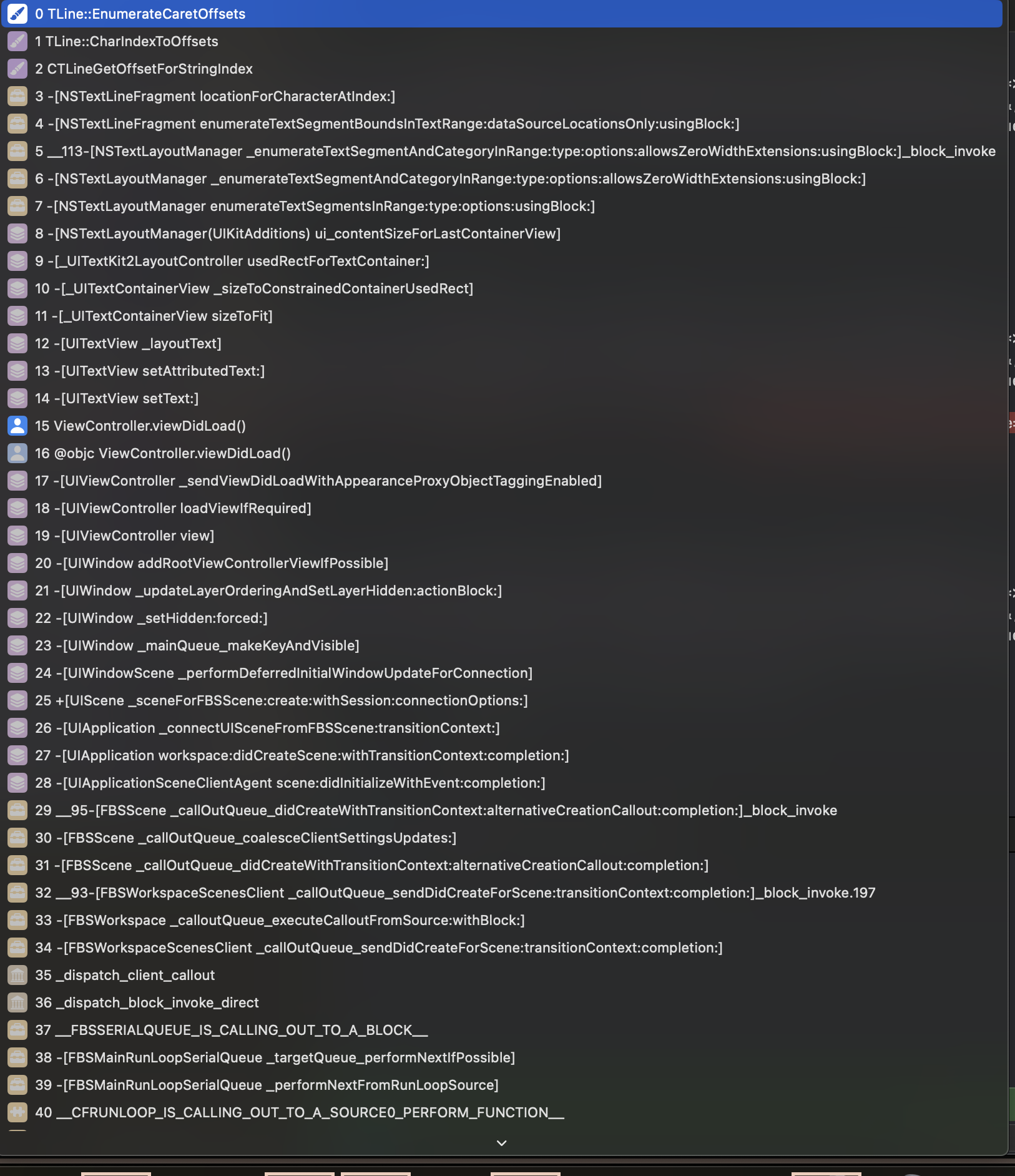
Task: Click the icon beside frame 40 CFRUNLOOP_IS_CALLING_OUT
Action: [x=17, y=1112]
